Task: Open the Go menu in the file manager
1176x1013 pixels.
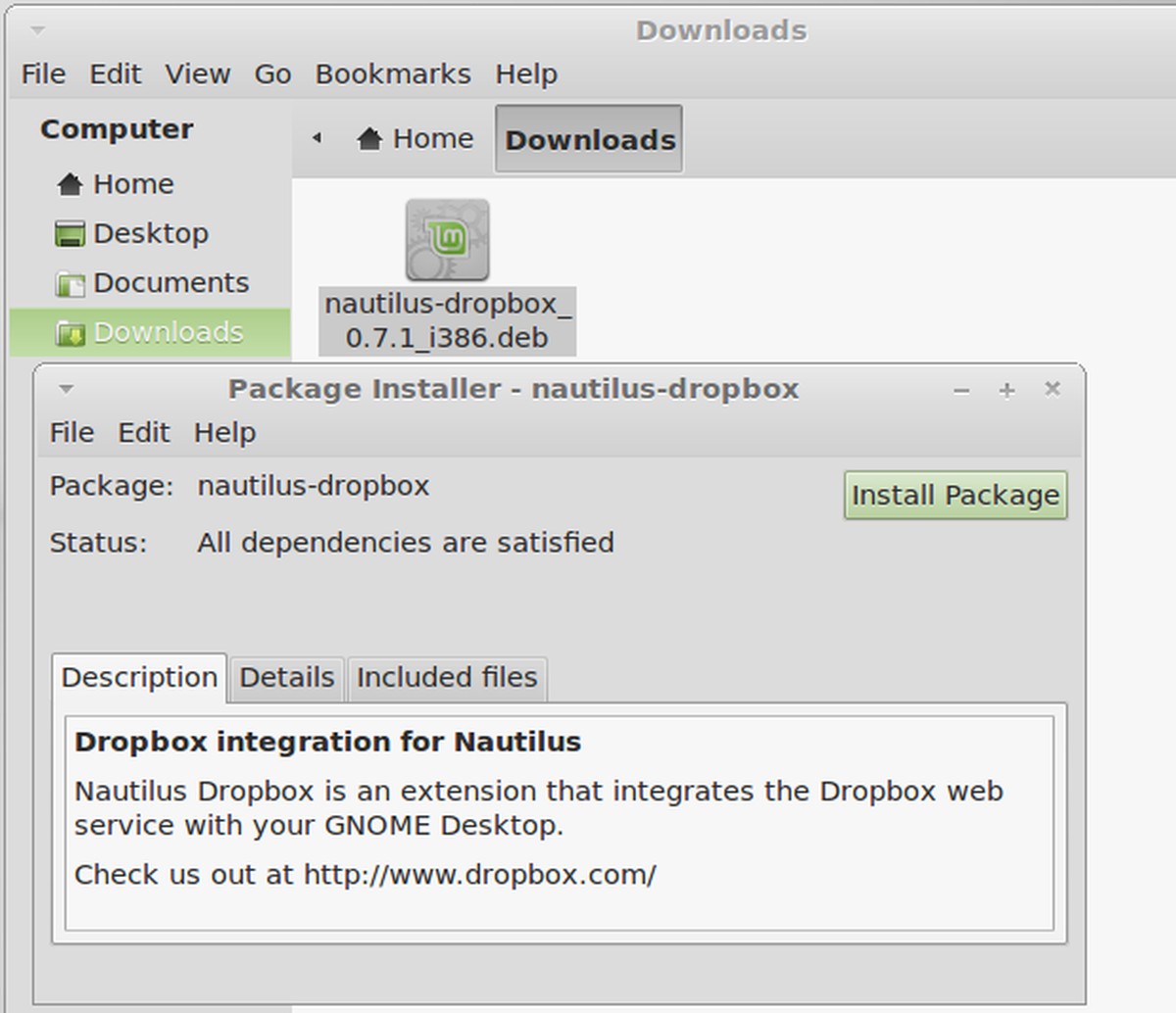Action: [x=271, y=73]
